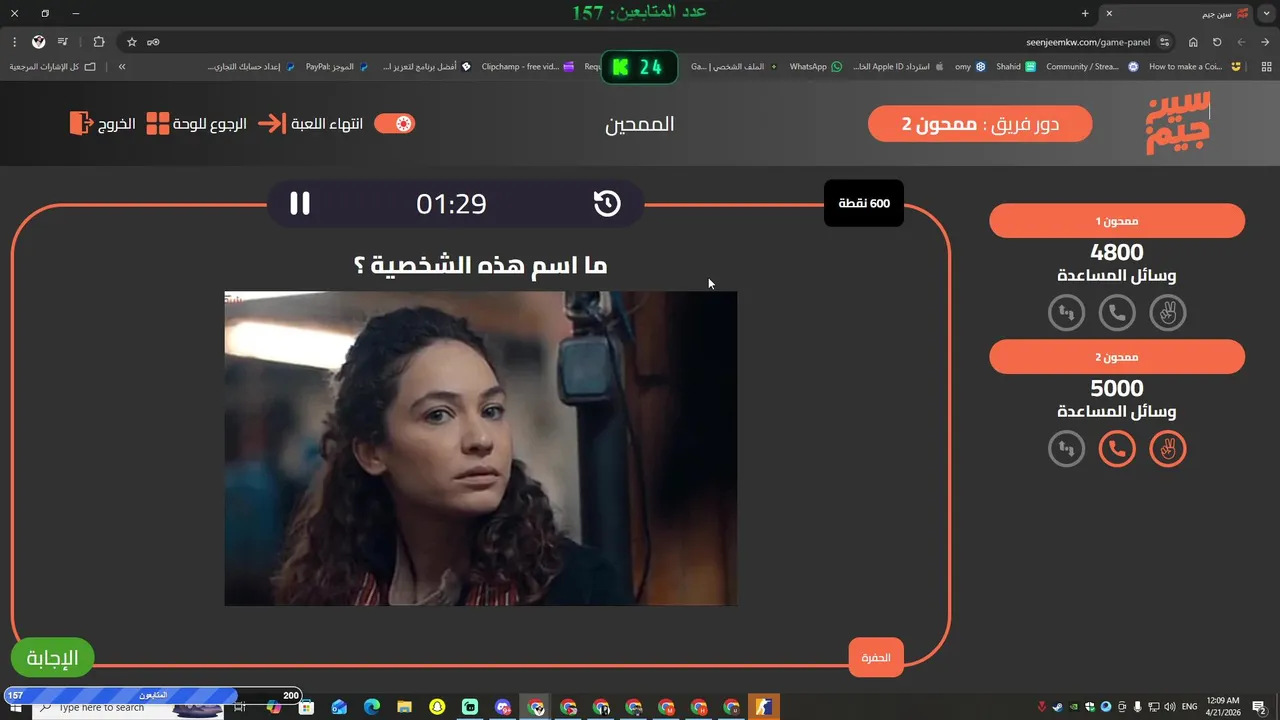The height and width of the screenshot is (720, 1280).
Task: Open the notification center icon
Action: click(x=1259, y=707)
